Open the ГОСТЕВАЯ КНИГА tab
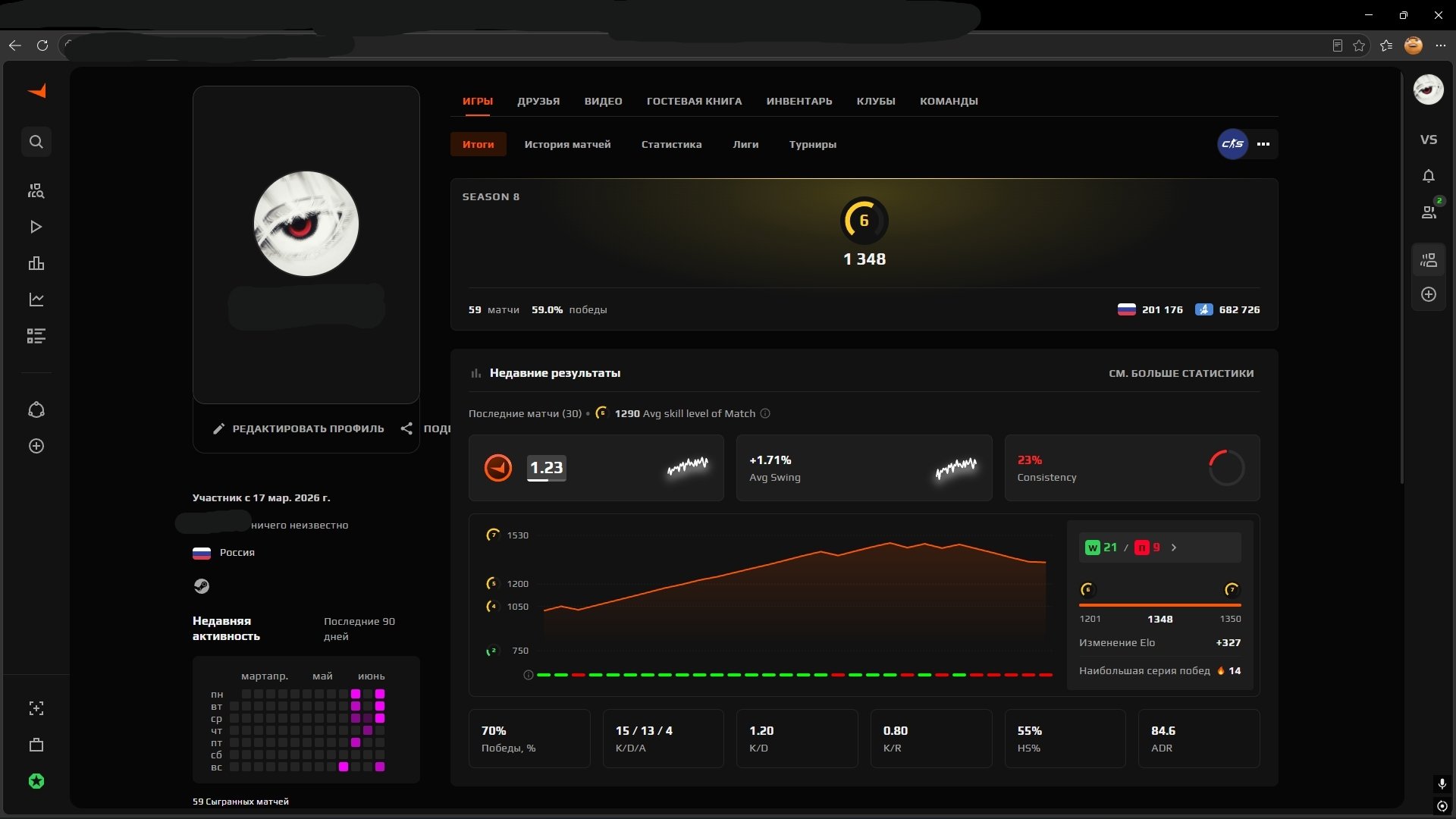The height and width of the screenshot is (819, 1456). point(695,101)
